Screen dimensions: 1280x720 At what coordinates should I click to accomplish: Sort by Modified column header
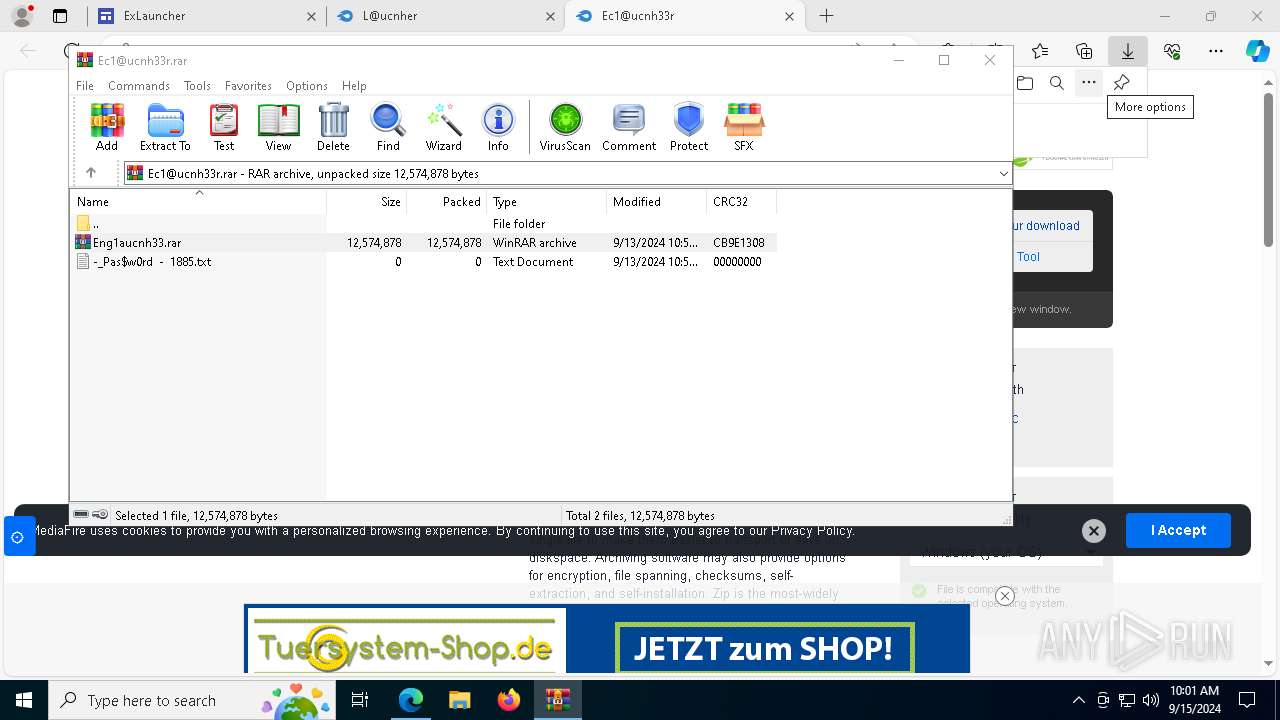click(x=656, y=201)
